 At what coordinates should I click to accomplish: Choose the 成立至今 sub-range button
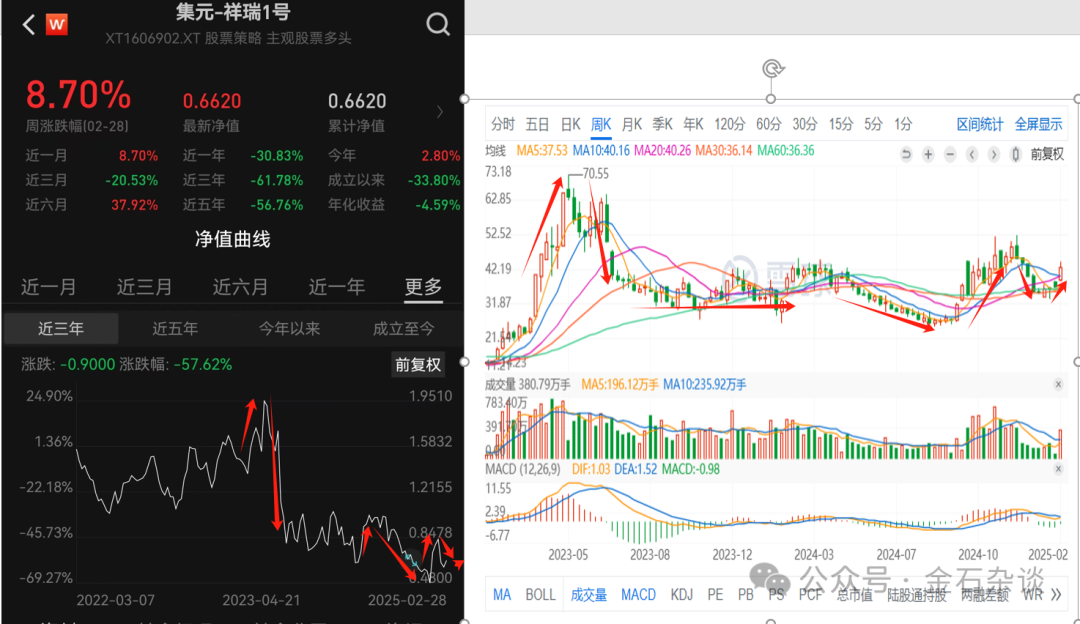coord(404,329)
